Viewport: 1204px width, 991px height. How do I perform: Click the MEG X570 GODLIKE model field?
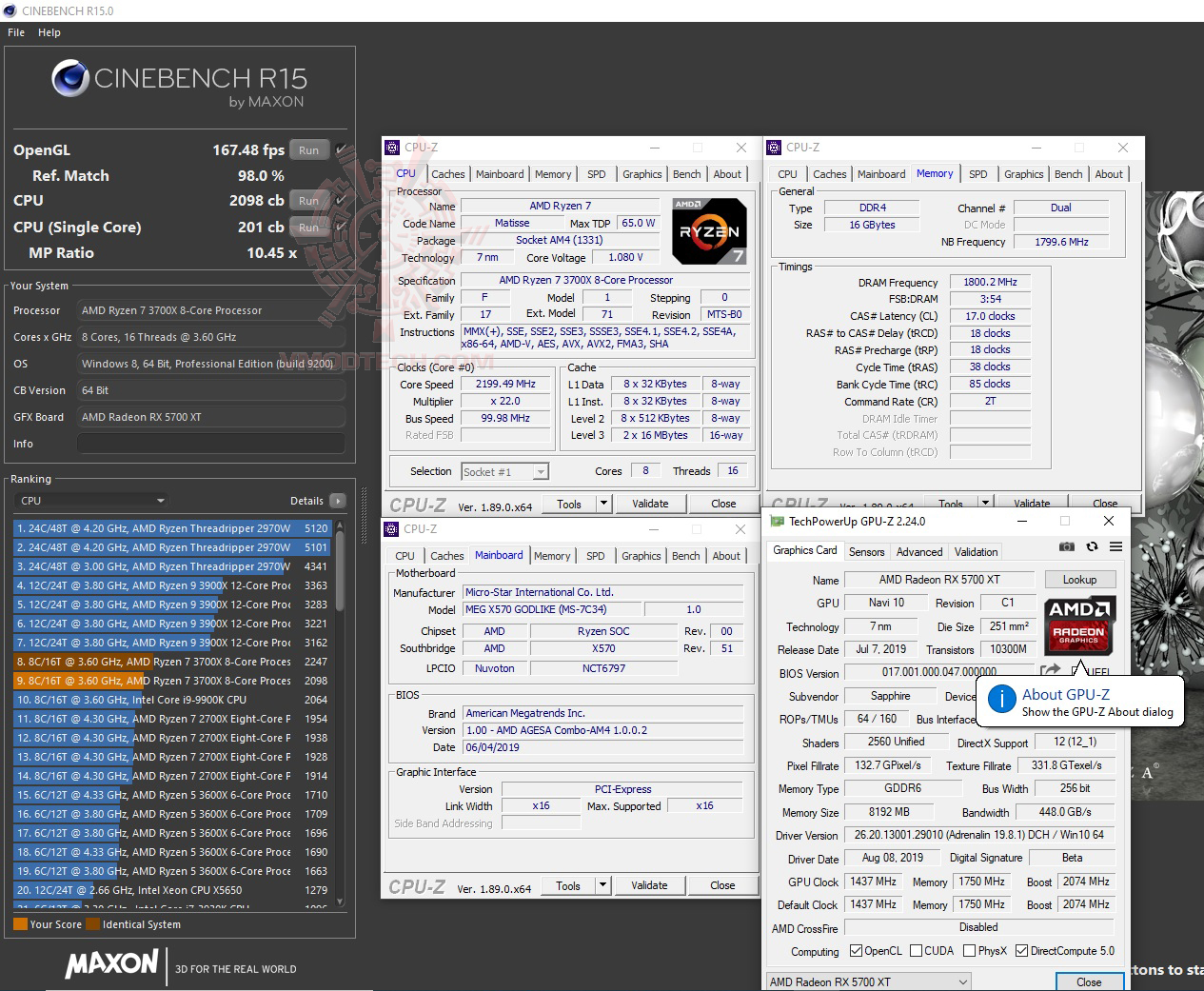[x=550, y=609]
